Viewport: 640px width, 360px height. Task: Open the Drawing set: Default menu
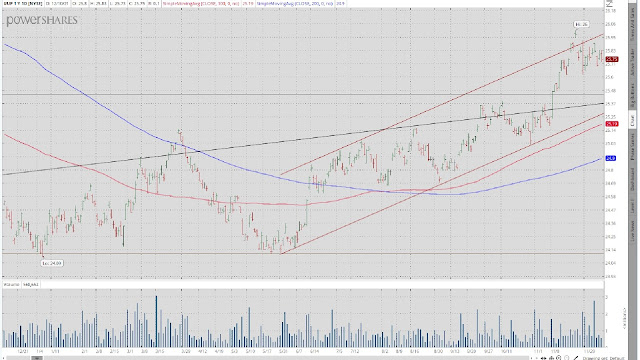604,358
